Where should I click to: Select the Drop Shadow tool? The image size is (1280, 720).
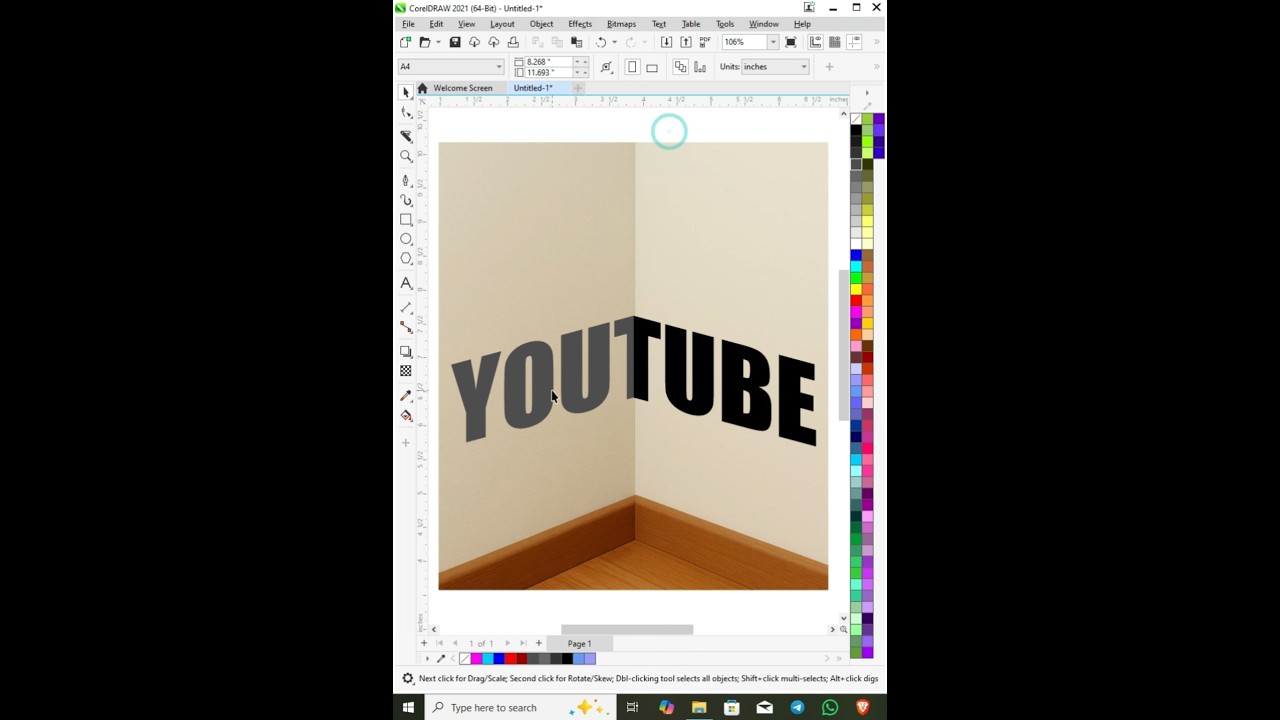[x=406, y=352]
